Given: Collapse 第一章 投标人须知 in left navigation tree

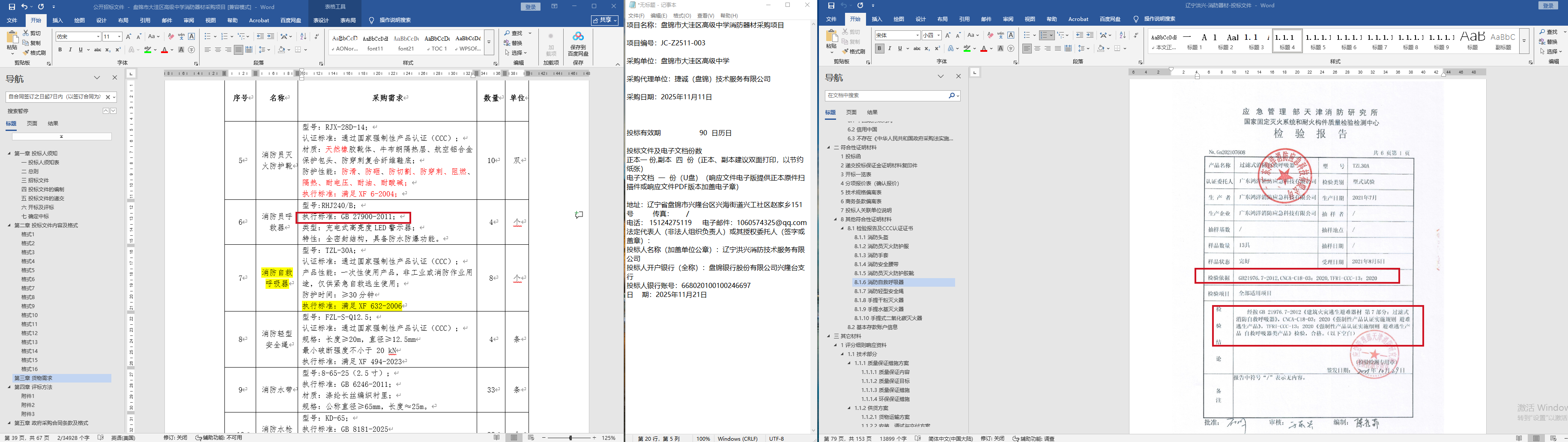Looking at the screenshot, I should pyautogui.click(x=10, y=153).
